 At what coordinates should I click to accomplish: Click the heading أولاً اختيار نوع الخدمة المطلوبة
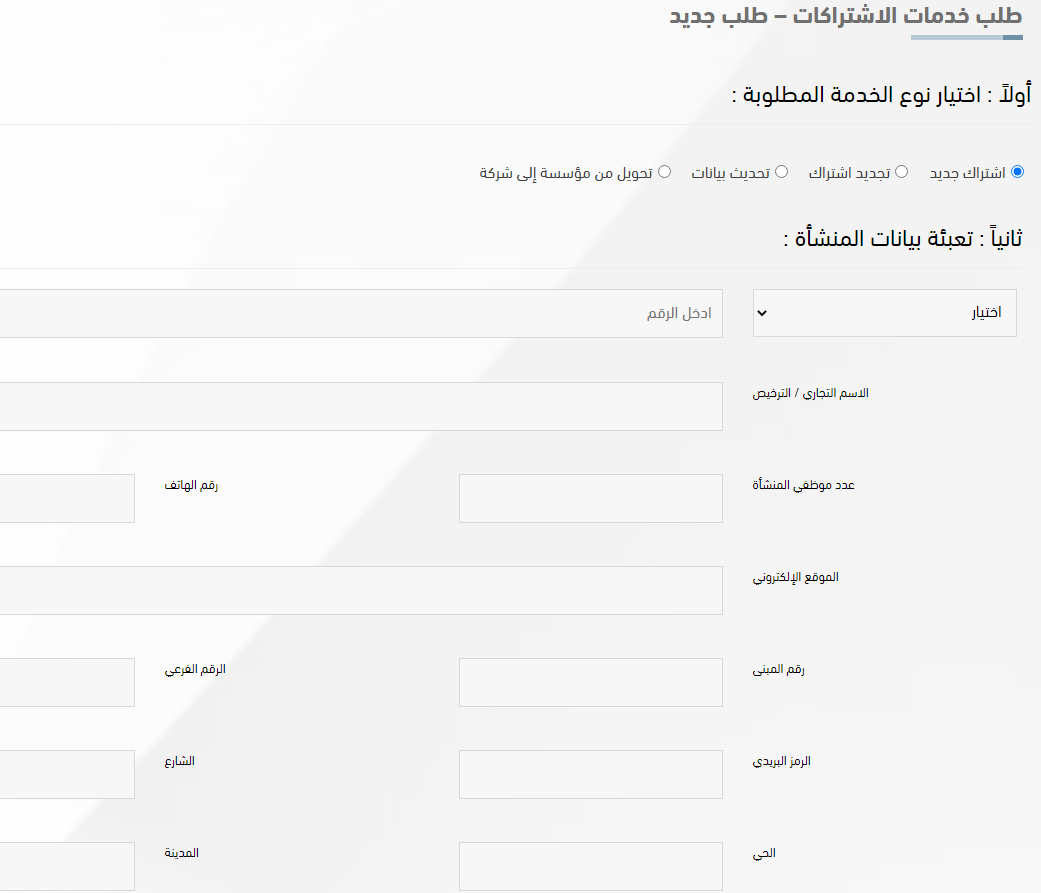tap(881, 95)
